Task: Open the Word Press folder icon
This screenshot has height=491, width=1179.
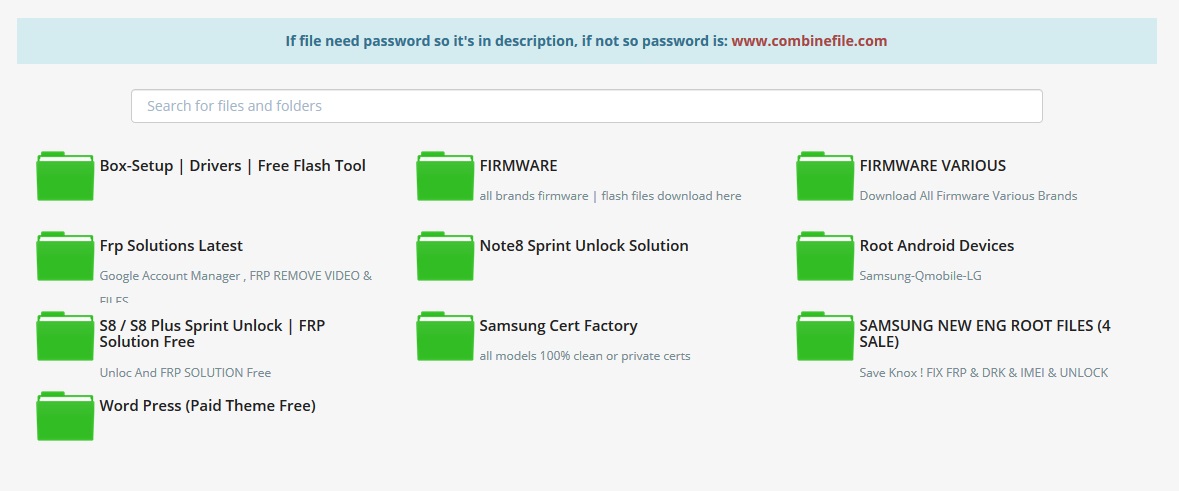Action: [x=65, y=417]
